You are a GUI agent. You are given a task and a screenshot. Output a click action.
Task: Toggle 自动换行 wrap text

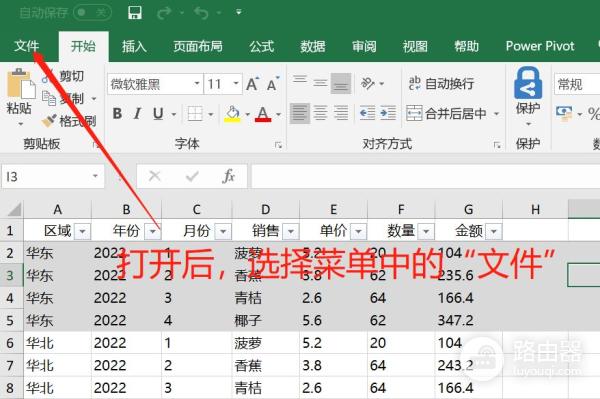[x=441, y=83]
